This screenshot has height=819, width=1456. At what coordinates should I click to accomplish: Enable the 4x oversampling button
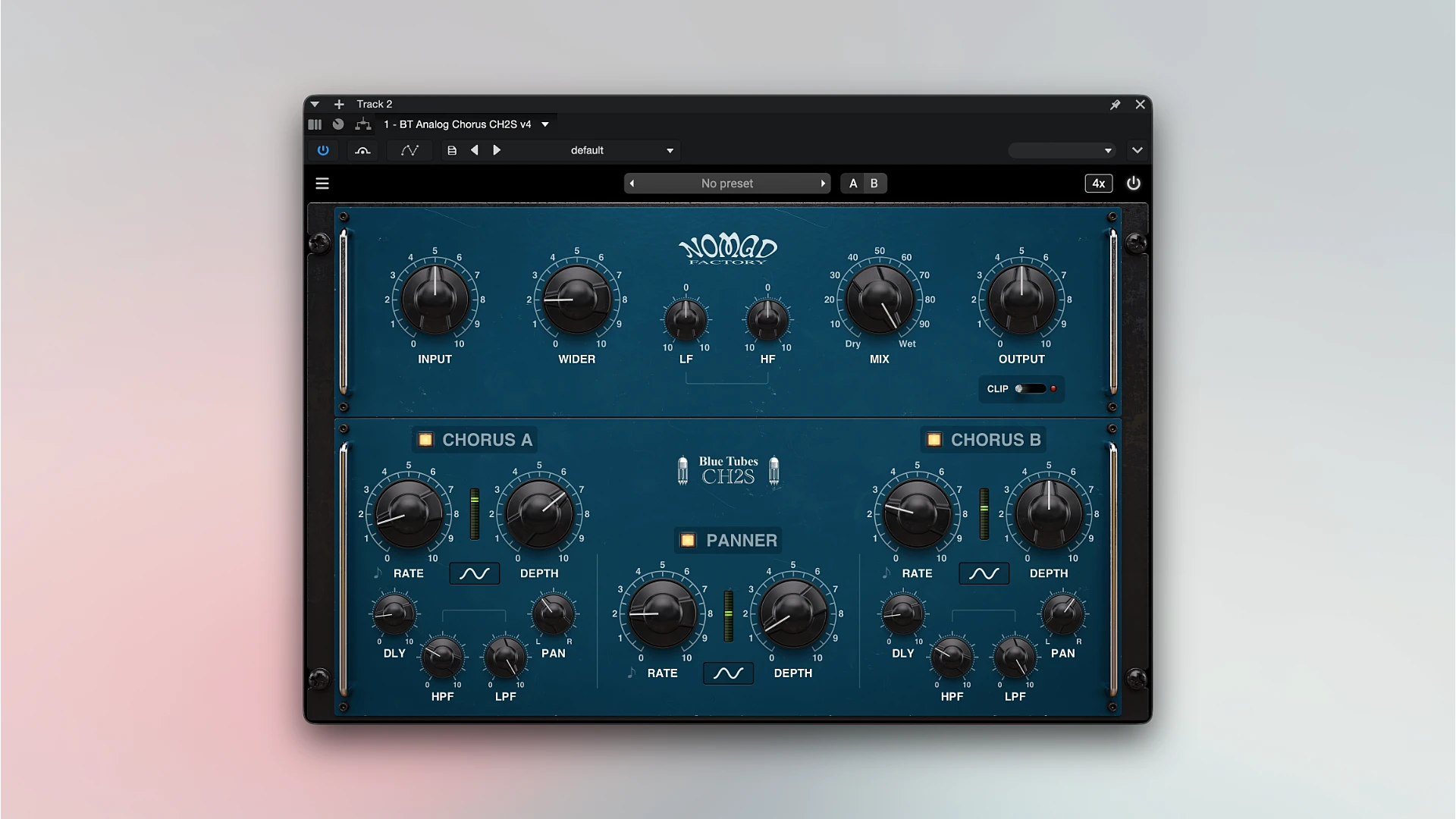click(1098, 184)
